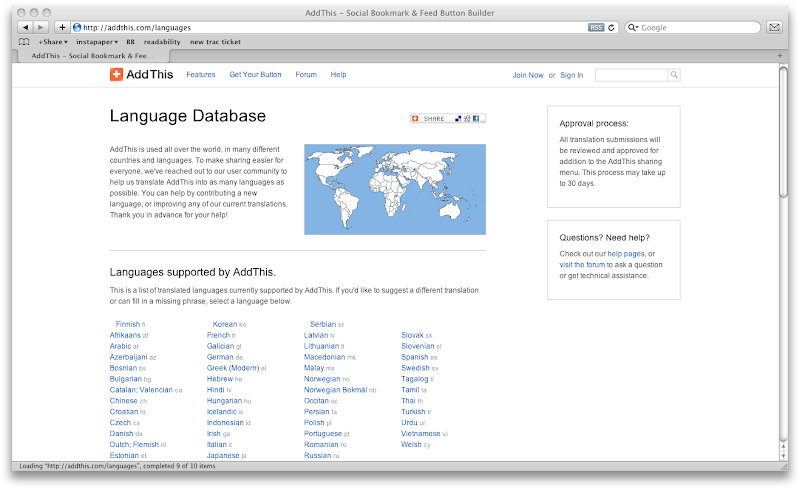This screenshot has height=489, width=800.
Task: Click the vertical scrollbar thumb
Action: coord(783,132)
